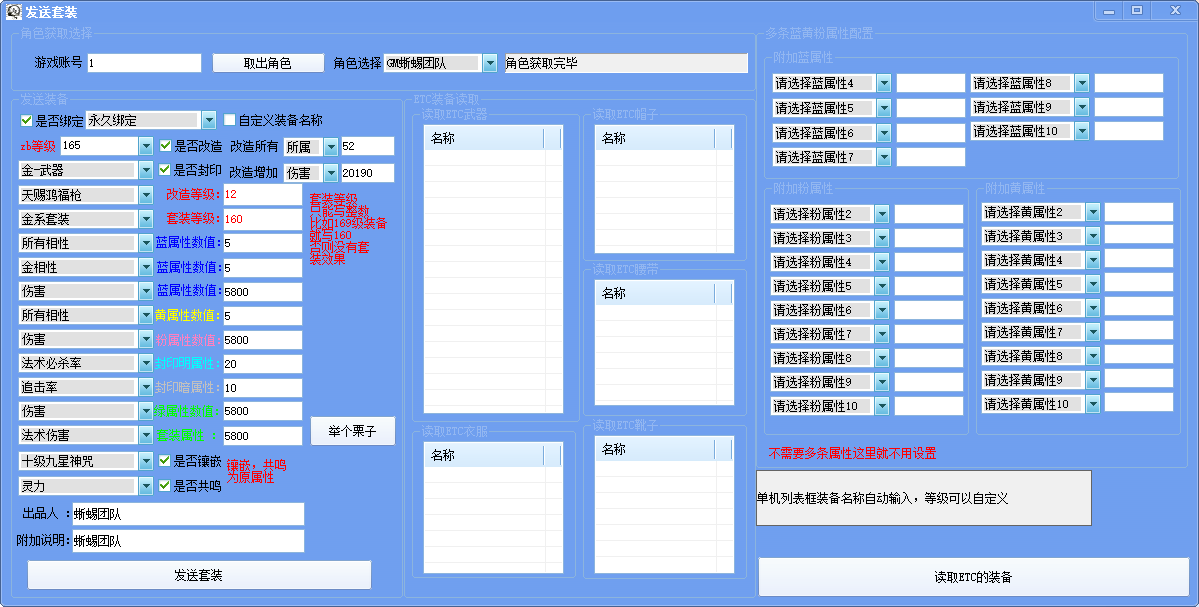Open the 金-武器 equipment type dropdown
Image resolution: width=1199 pixels, height=607 pixels.
pos(145,171)
